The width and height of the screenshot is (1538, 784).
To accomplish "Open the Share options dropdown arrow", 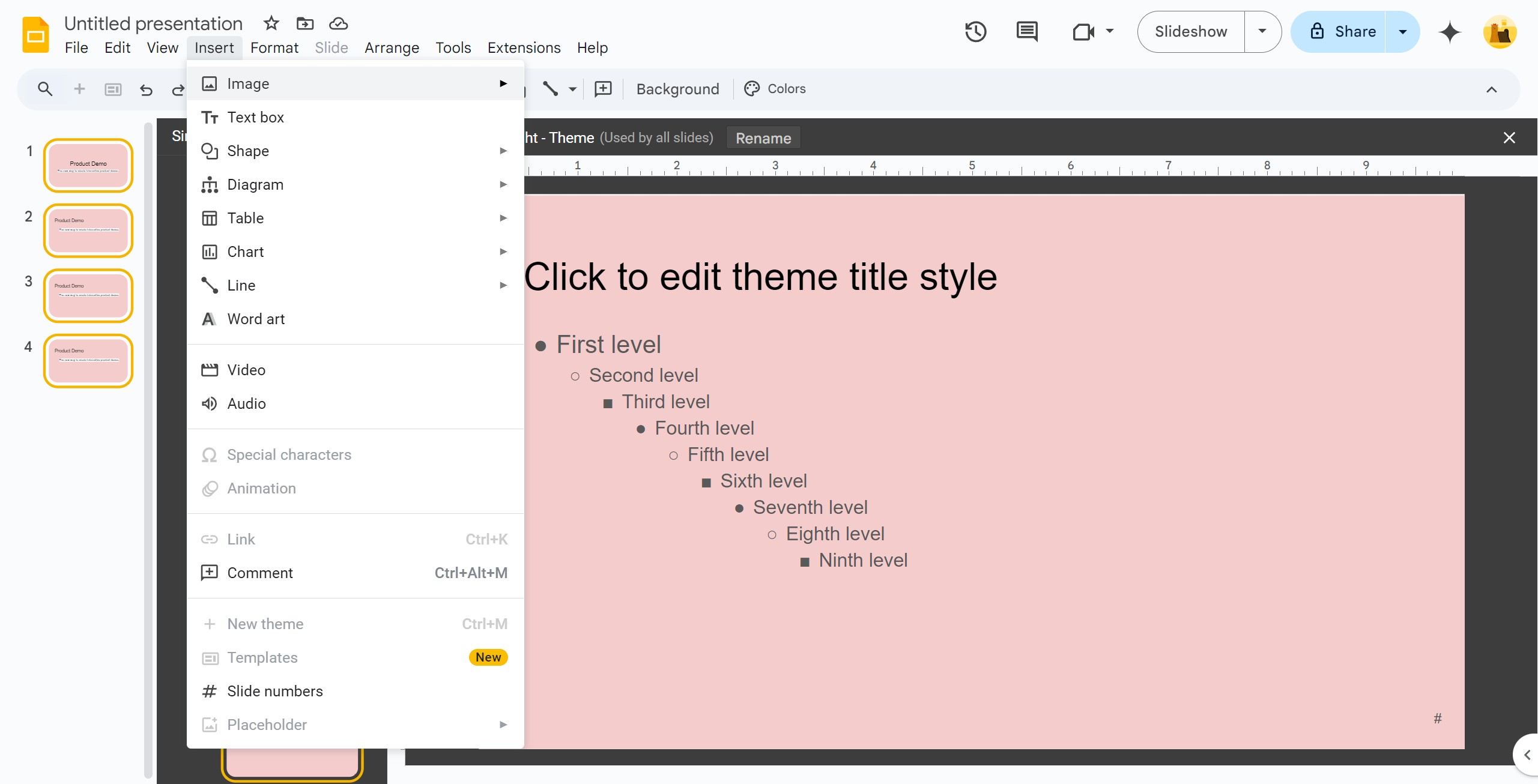I will (1402, 31).
